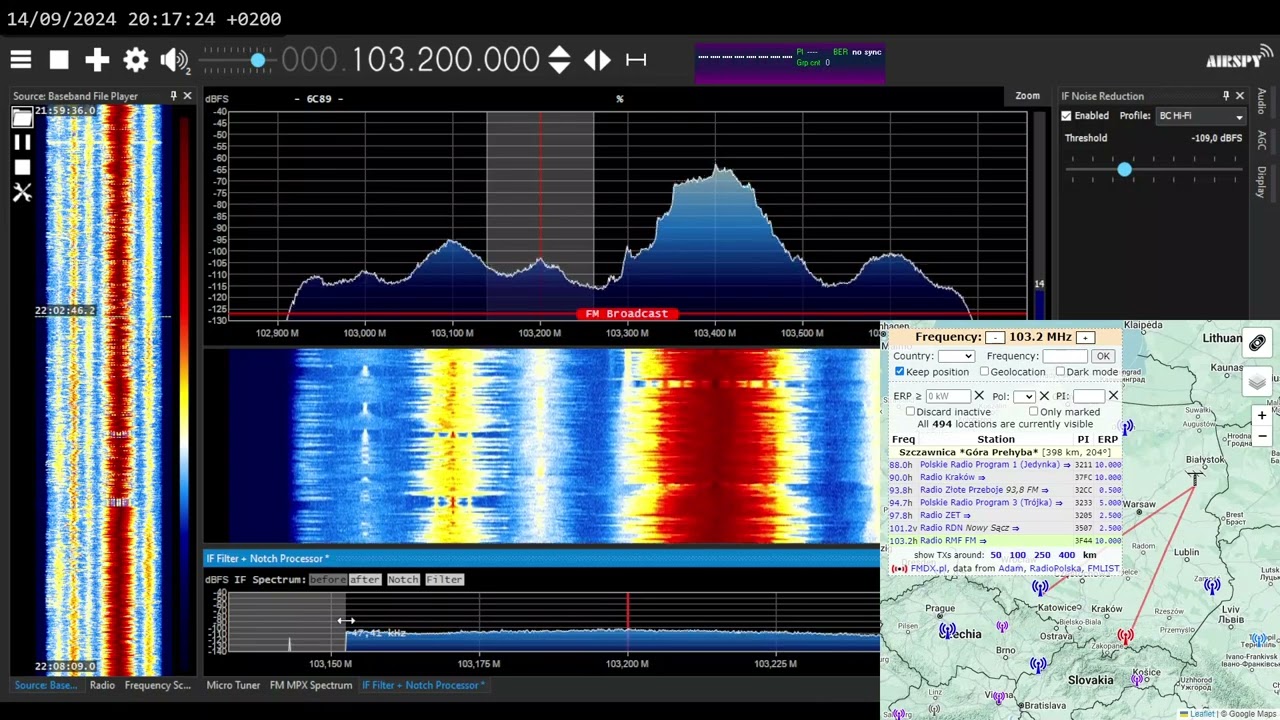The width and height of the screenshot is (1280, 720).
Task: Click the frequency step up/down arrows
Action: 559,60
